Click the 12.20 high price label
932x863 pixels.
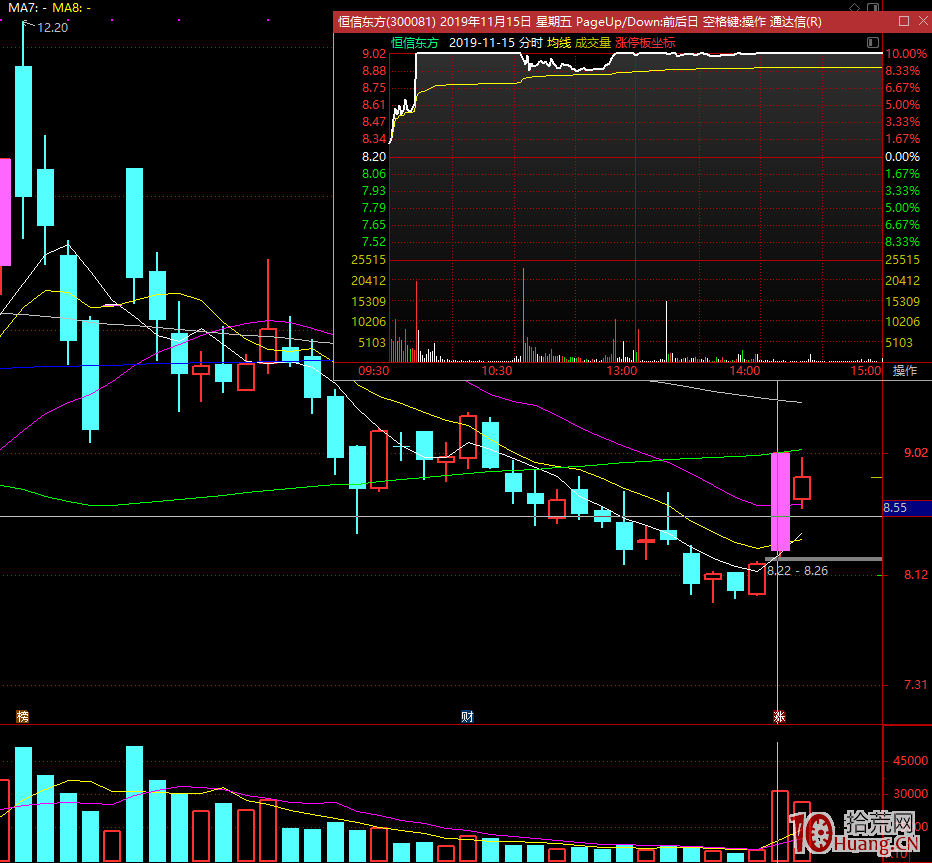52,27
